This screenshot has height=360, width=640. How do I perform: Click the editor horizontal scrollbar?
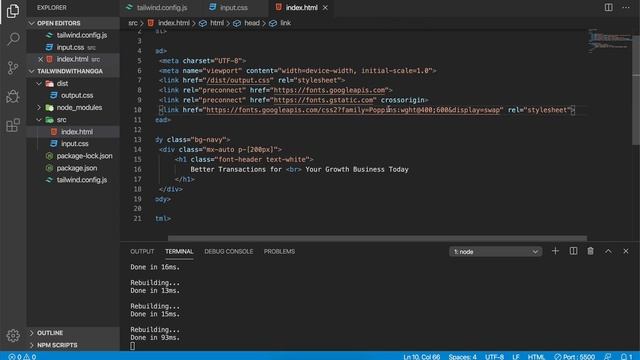(377, 238)
